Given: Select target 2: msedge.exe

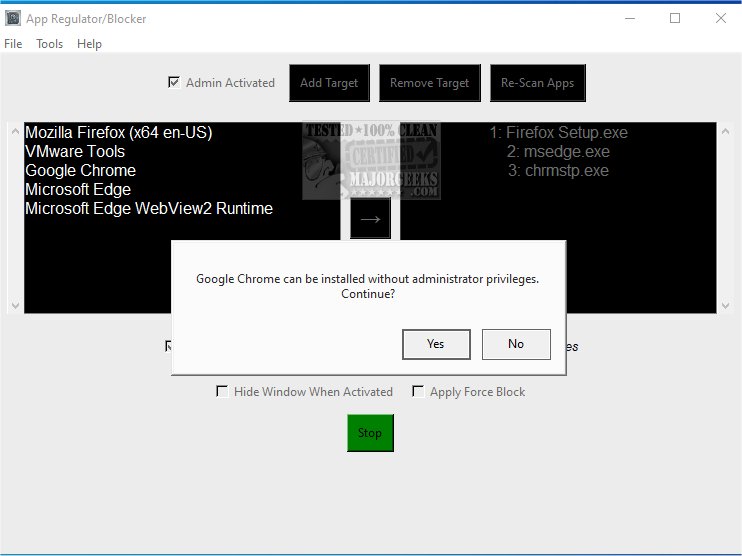Looking at the screenshot, I should (558, 151).
